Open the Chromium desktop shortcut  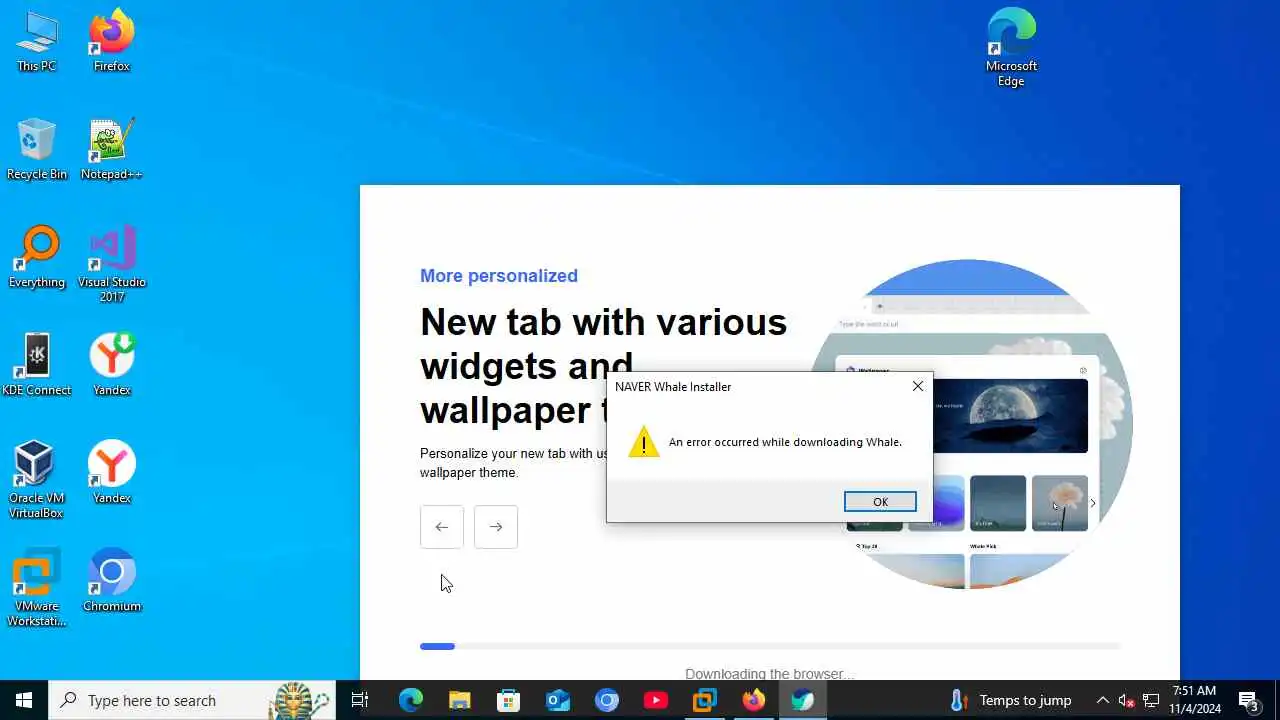[x=112, y=581]
